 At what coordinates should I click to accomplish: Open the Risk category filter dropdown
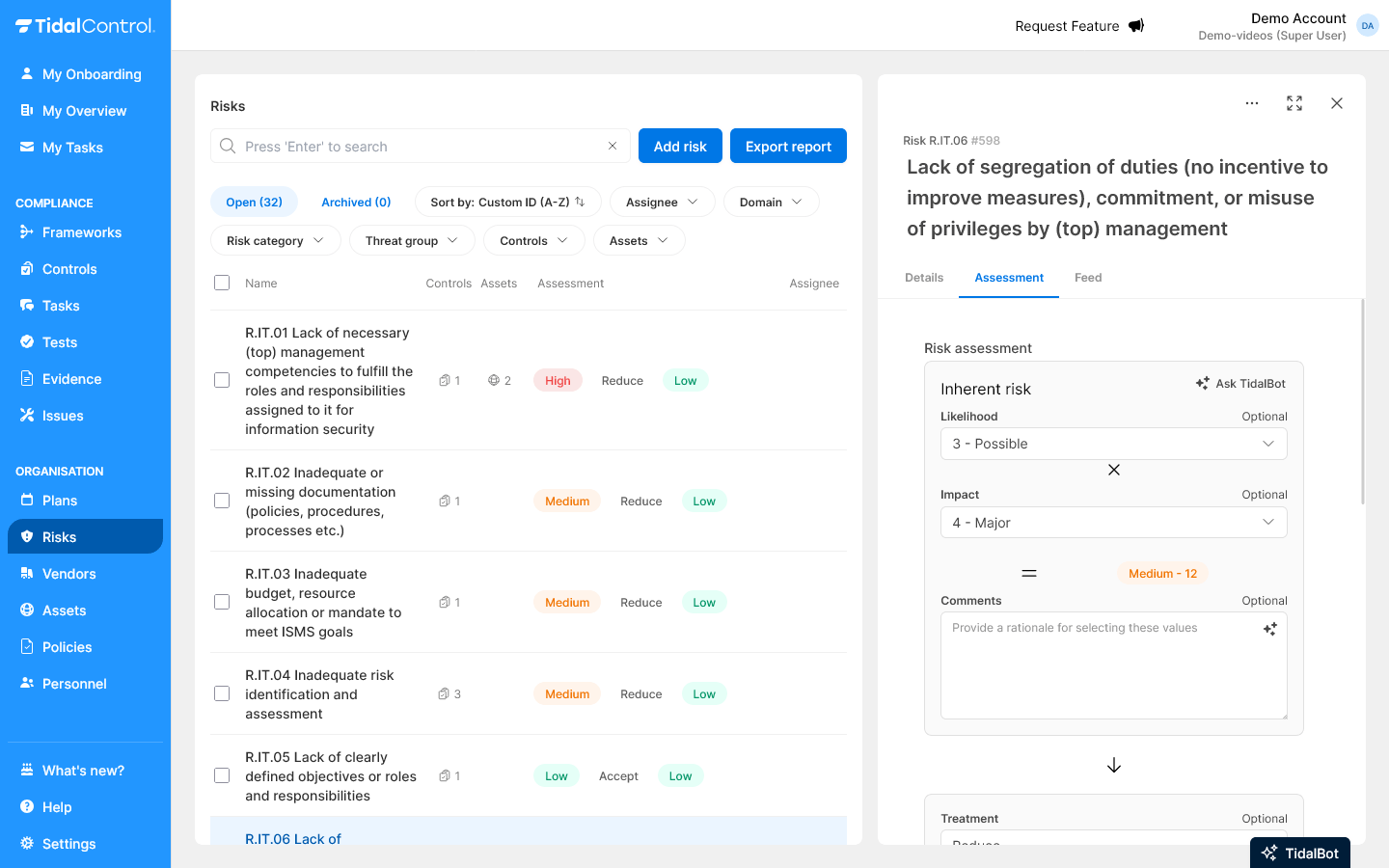pyautogui.click(x=275, y=241)
